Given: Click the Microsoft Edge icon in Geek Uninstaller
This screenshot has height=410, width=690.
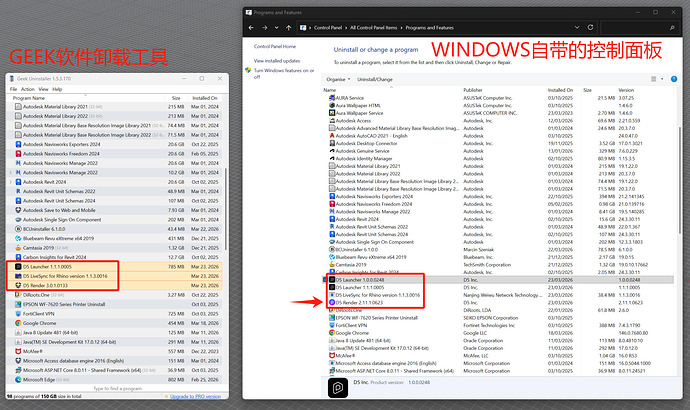Looking at the screenshot, I should [18, 379].
